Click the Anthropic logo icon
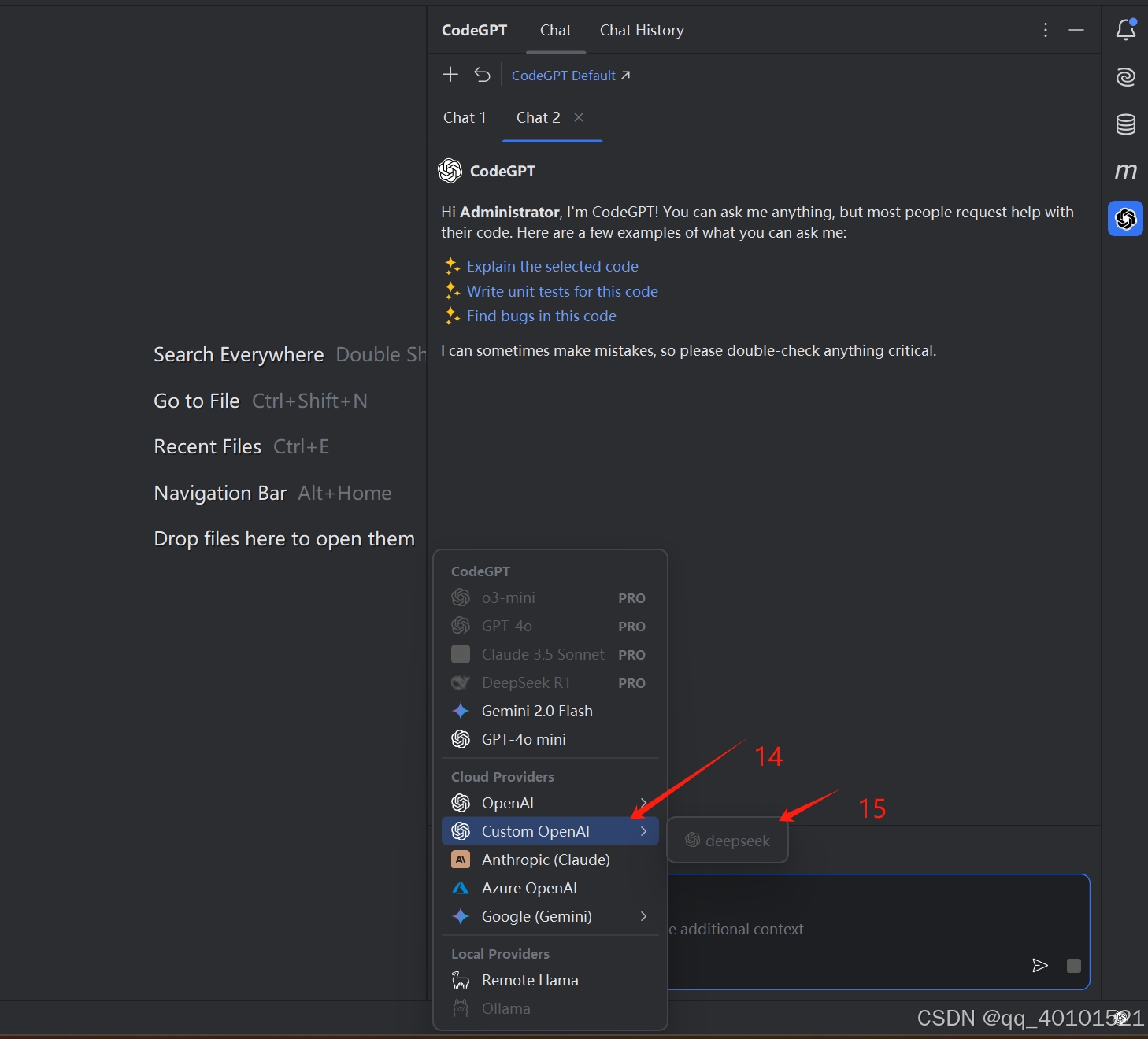The width and height of the screenshot is (1148, 1039). (461, 860)
